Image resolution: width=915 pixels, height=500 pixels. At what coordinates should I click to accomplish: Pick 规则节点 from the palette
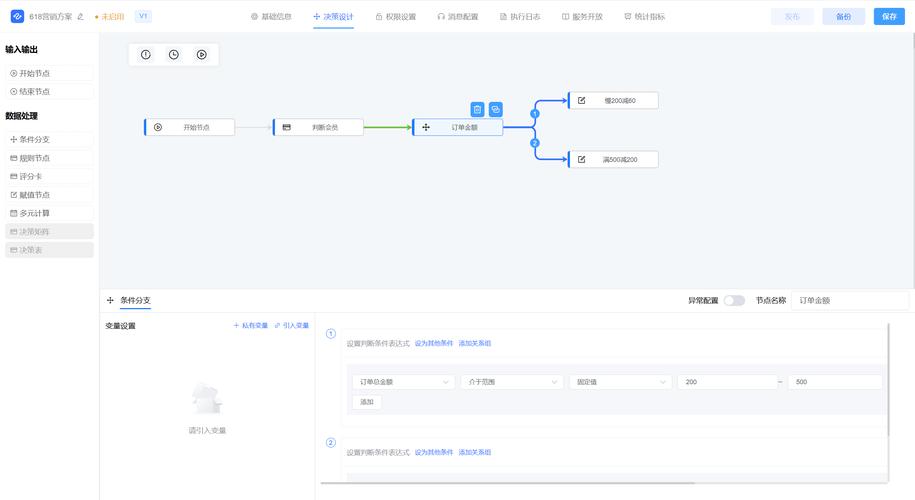point(49,158)
